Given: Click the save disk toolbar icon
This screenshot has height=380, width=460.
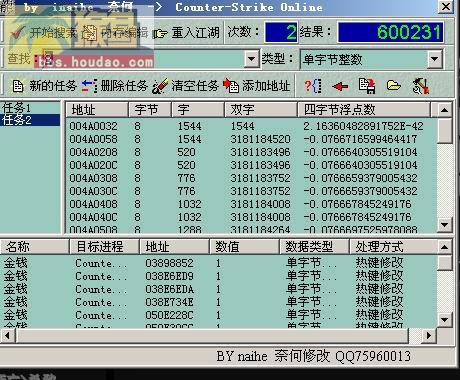Looking at the screenshot, I should coord(367,86).
